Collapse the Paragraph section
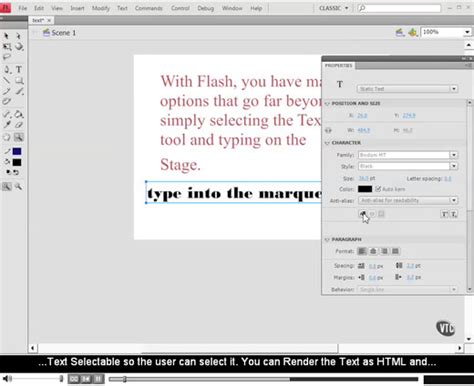The height and width of the screenshot is (386, 474). (x=327, y=240)
